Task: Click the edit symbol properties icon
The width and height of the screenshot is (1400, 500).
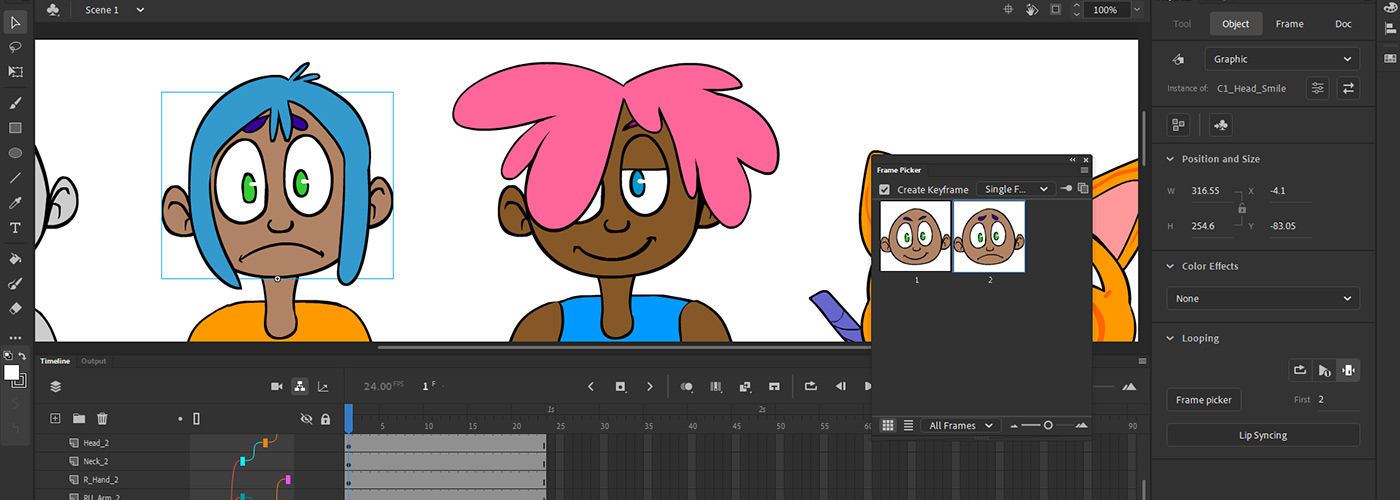Action: 1318,88
